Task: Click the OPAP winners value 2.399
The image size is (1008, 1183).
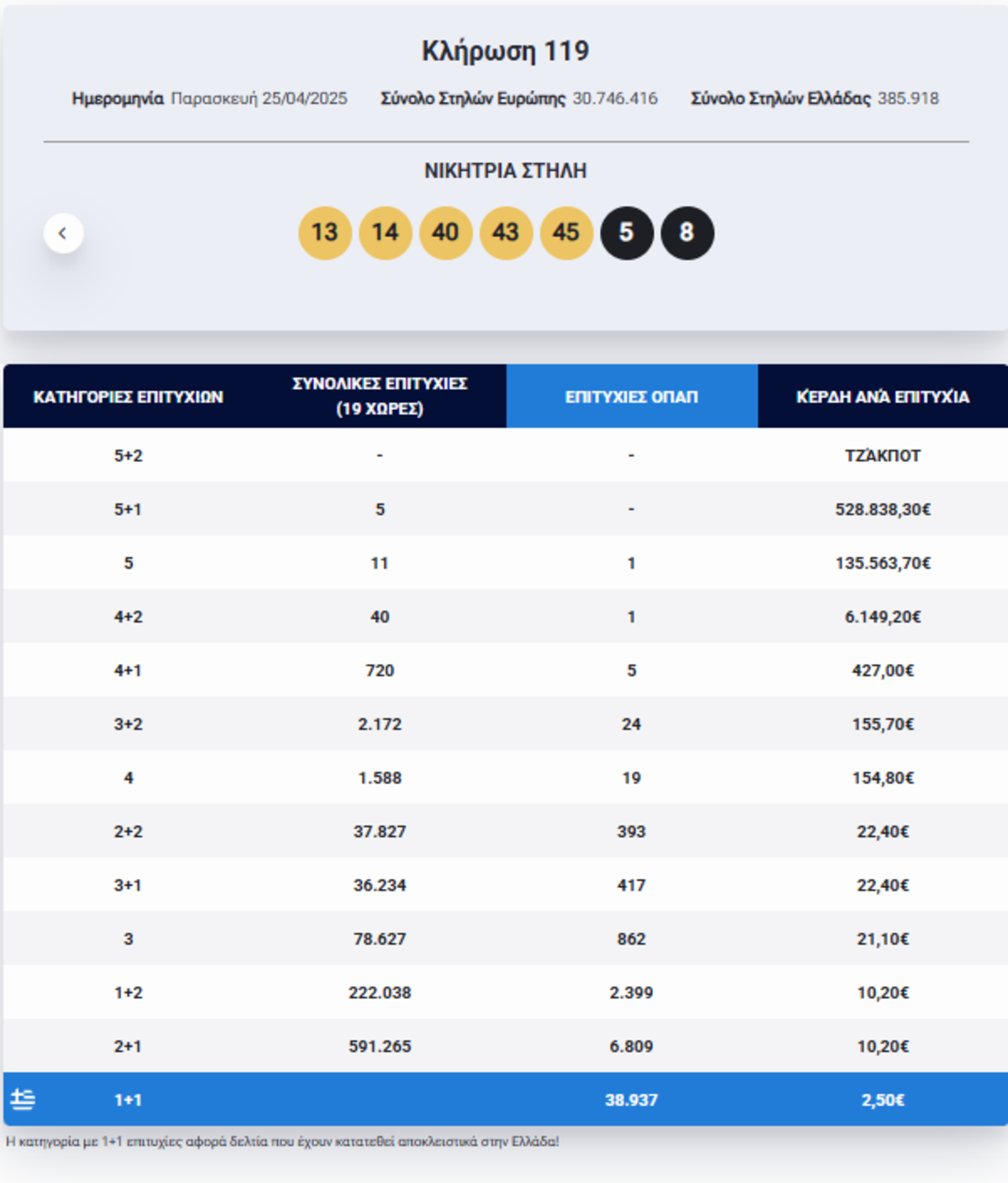Action: coord(632,993)
